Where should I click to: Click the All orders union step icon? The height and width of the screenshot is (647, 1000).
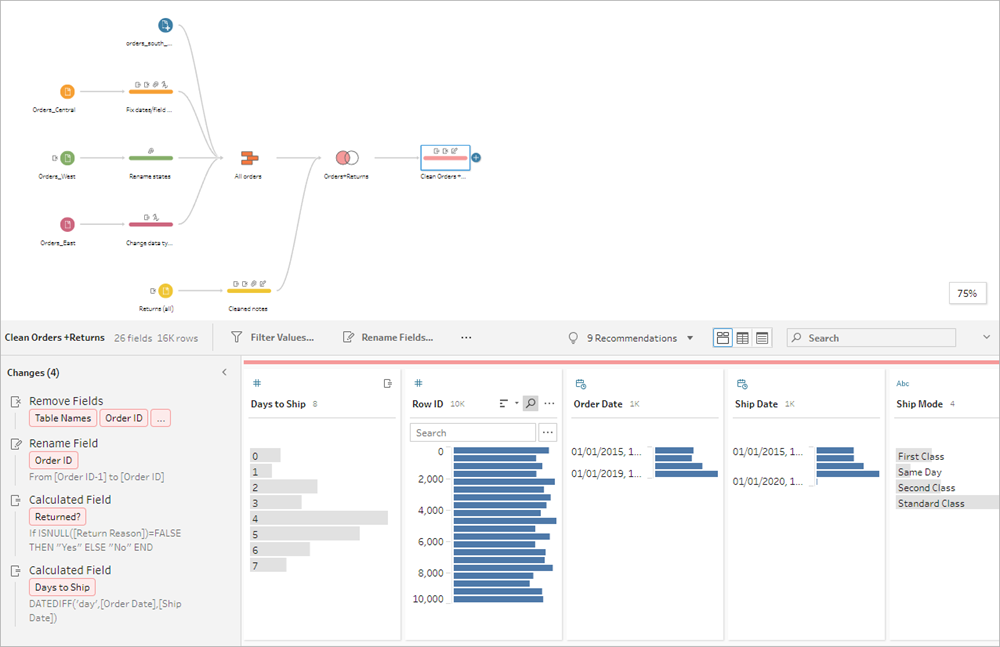(249, 158)
